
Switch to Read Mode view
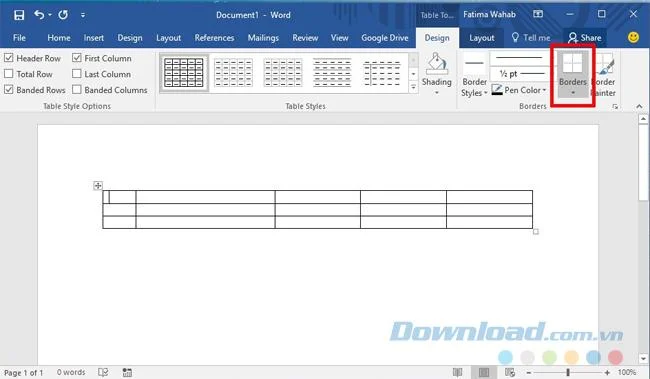pos(457,372)
